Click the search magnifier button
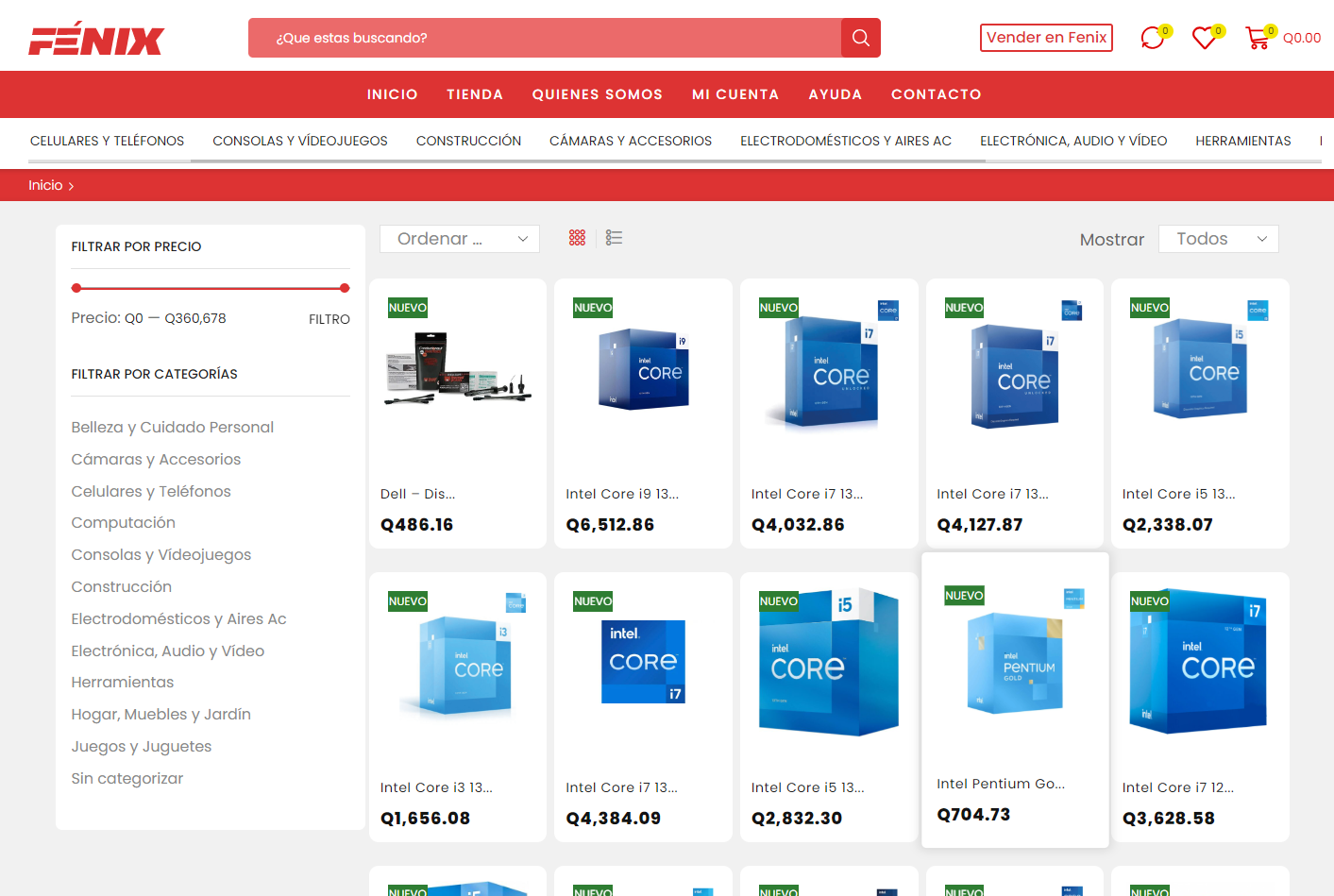 [x=860, y=38]
